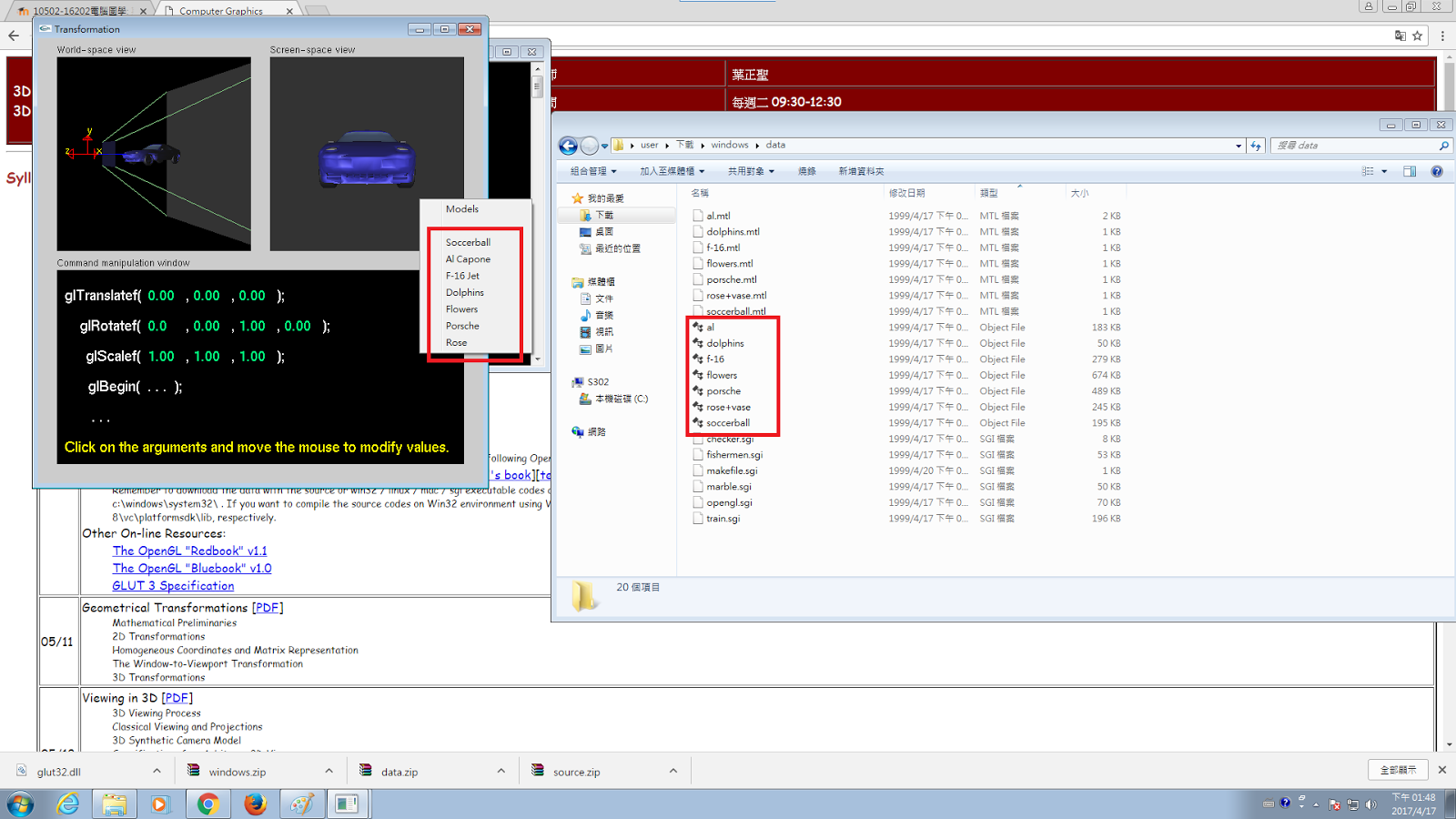The height and width of the screenshot is (819, 1456).
Task: Click the 'flowers' object file icon
Action: [698, 375]
